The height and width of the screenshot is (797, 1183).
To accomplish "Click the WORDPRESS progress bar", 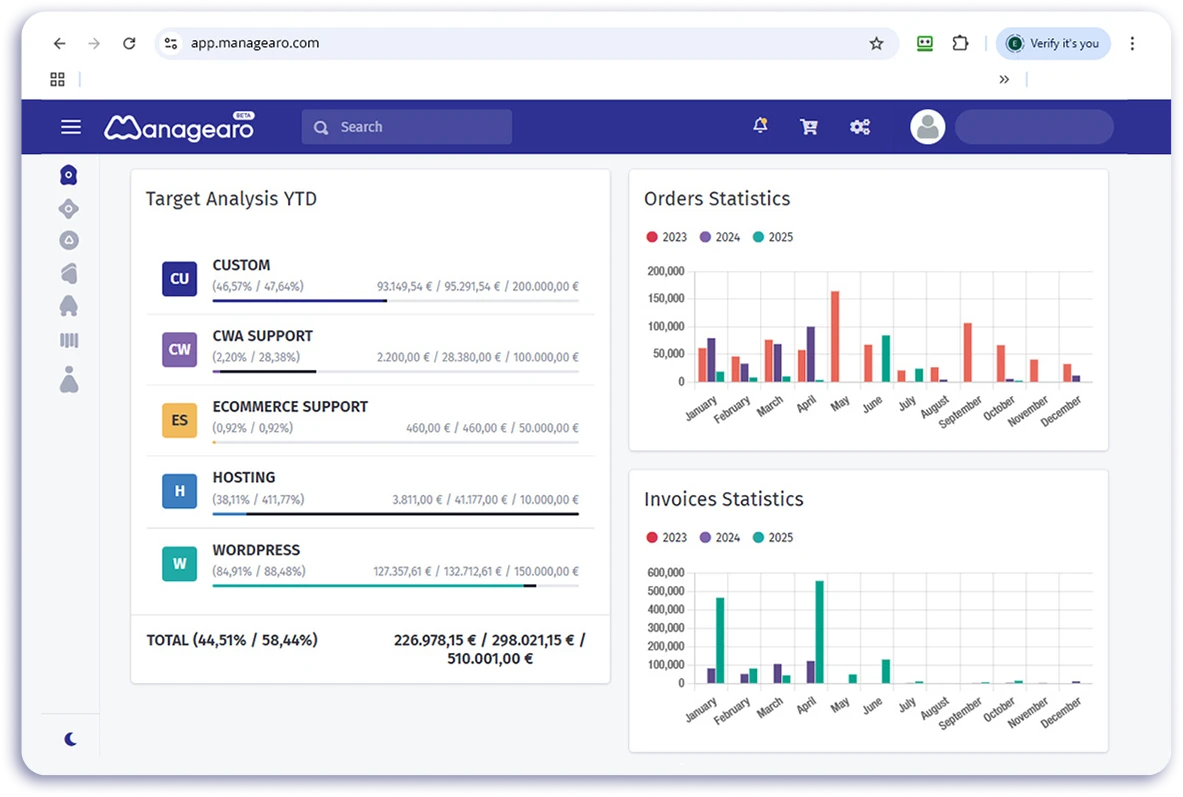I will (x=394, y=586).
